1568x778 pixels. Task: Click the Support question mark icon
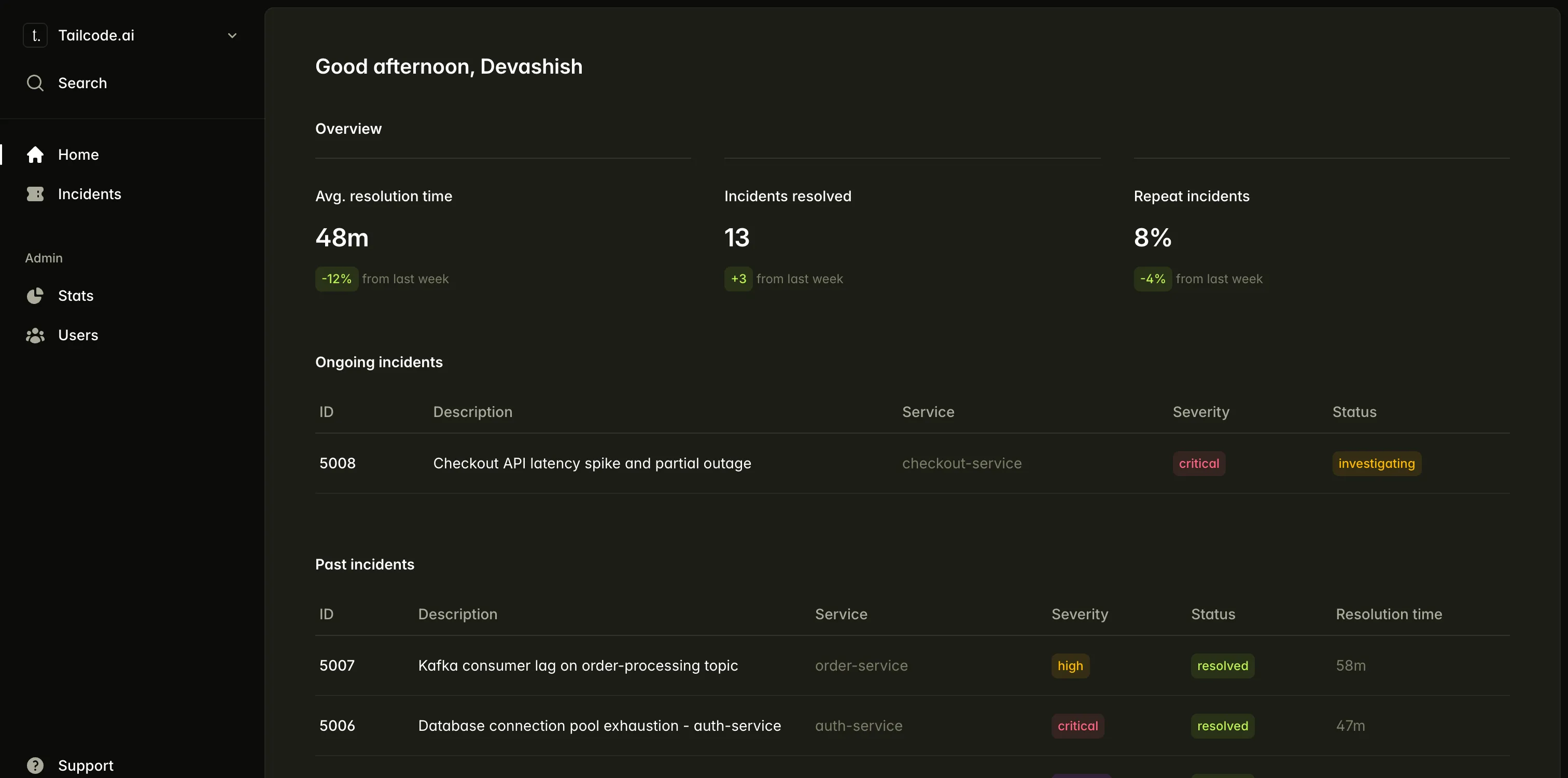(x=35, y=765)
